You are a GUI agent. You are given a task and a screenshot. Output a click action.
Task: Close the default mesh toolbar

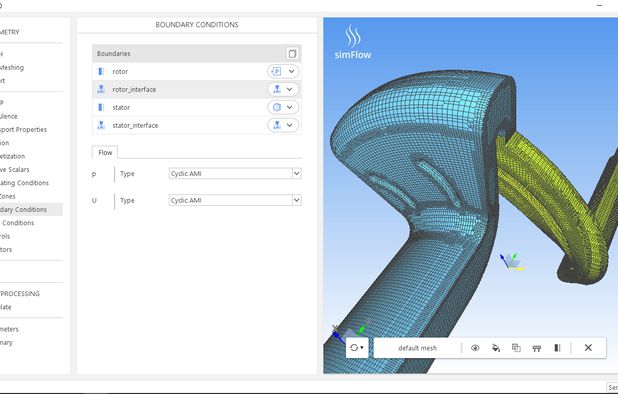(x=588, y=348)
